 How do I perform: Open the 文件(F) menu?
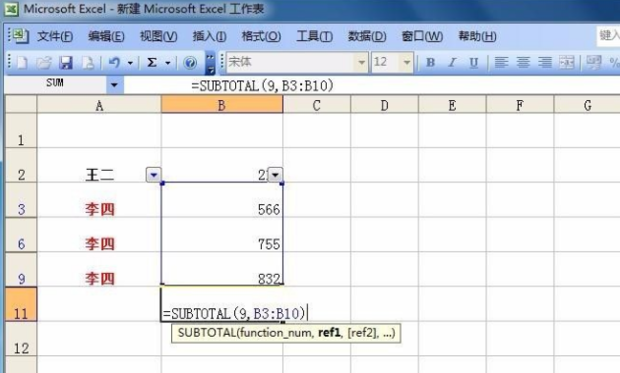click(55, 36)
